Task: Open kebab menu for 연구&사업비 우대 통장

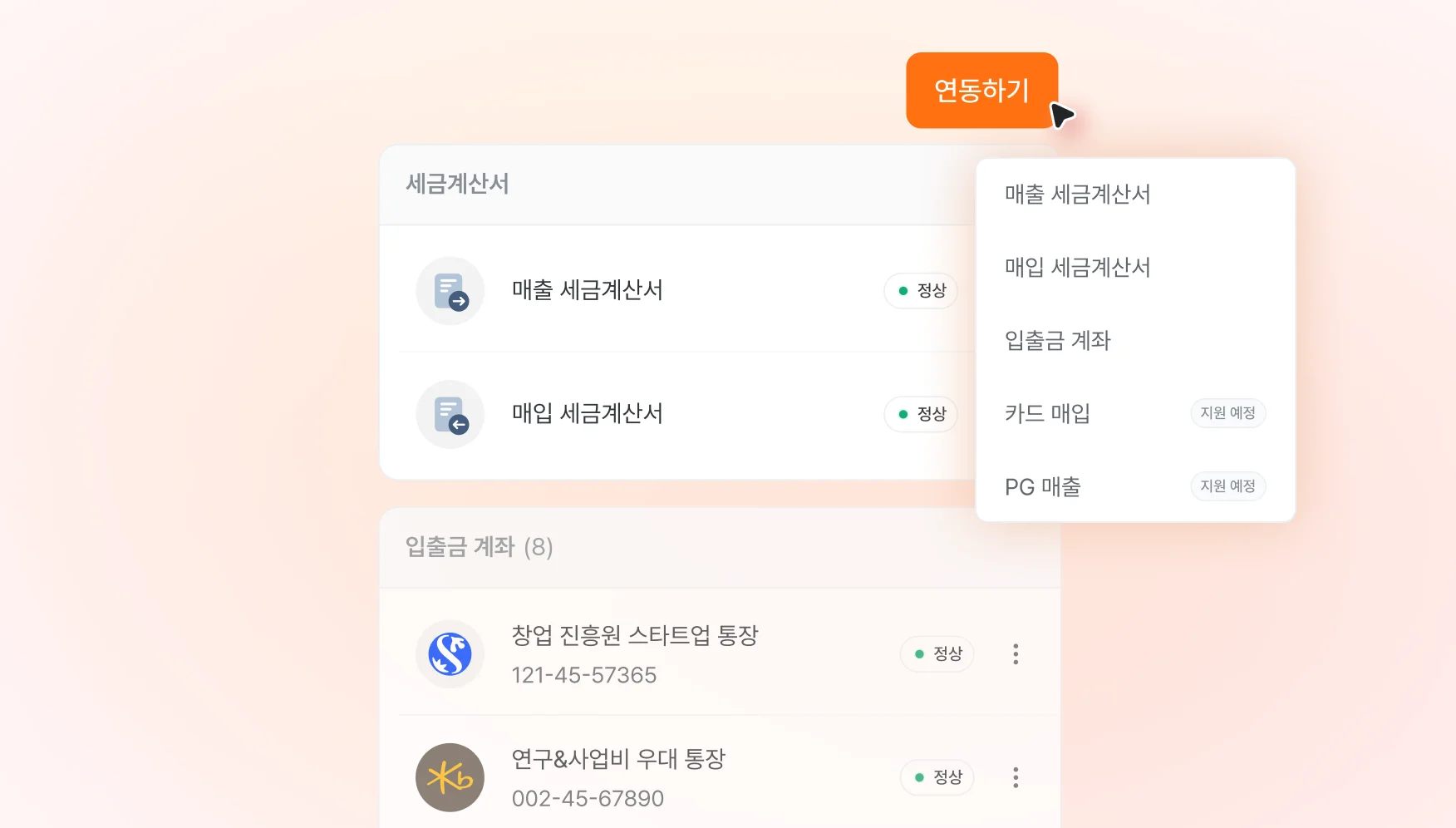Action: point(1015,777)
